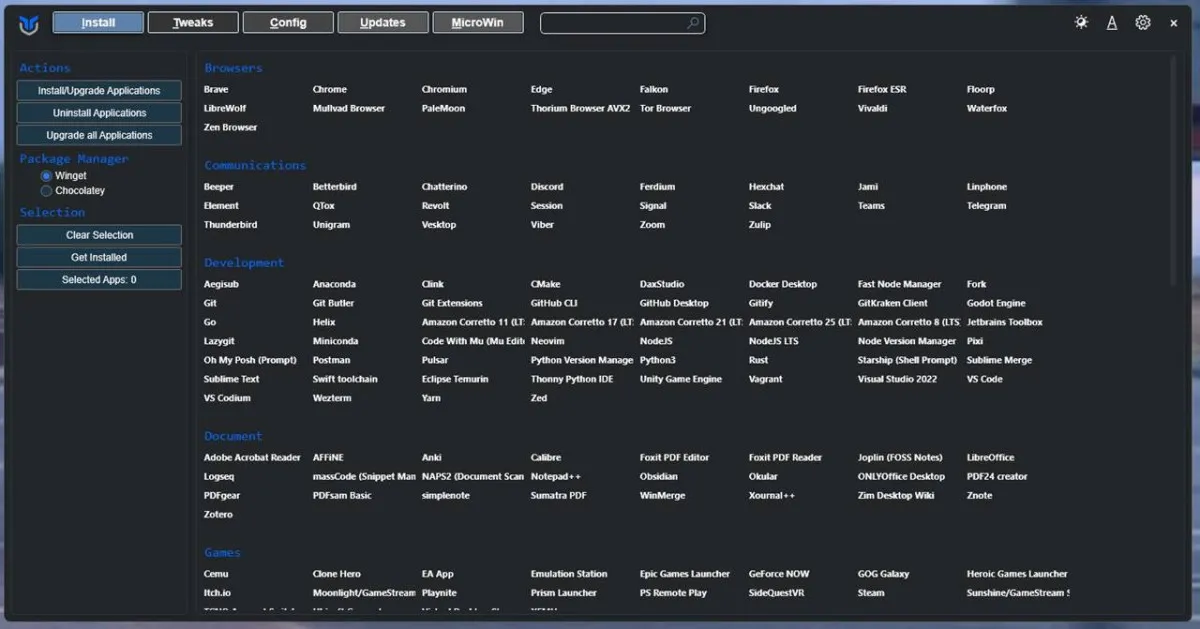Close the window with the X icon

1174,23
